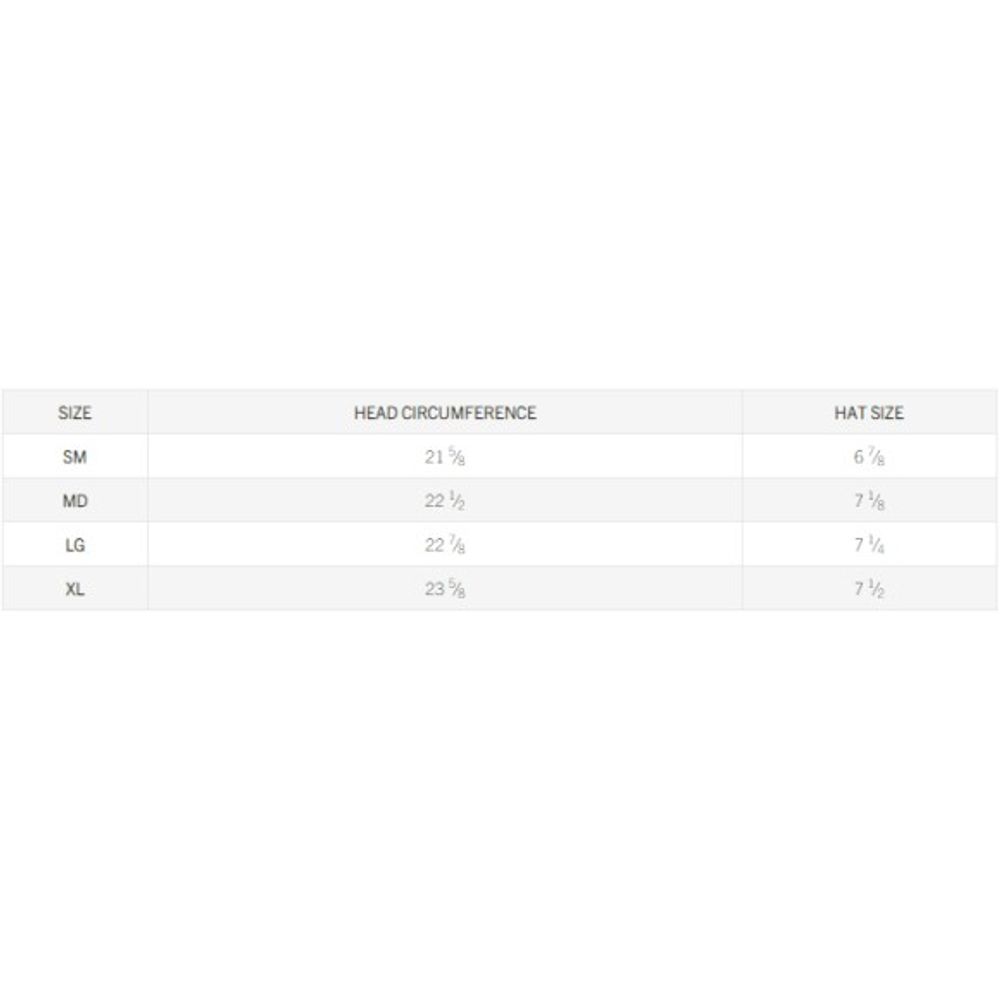This screenshot has width=1000, height=1000.
Task: Select the MD size label cell
Action: (75, 501)
